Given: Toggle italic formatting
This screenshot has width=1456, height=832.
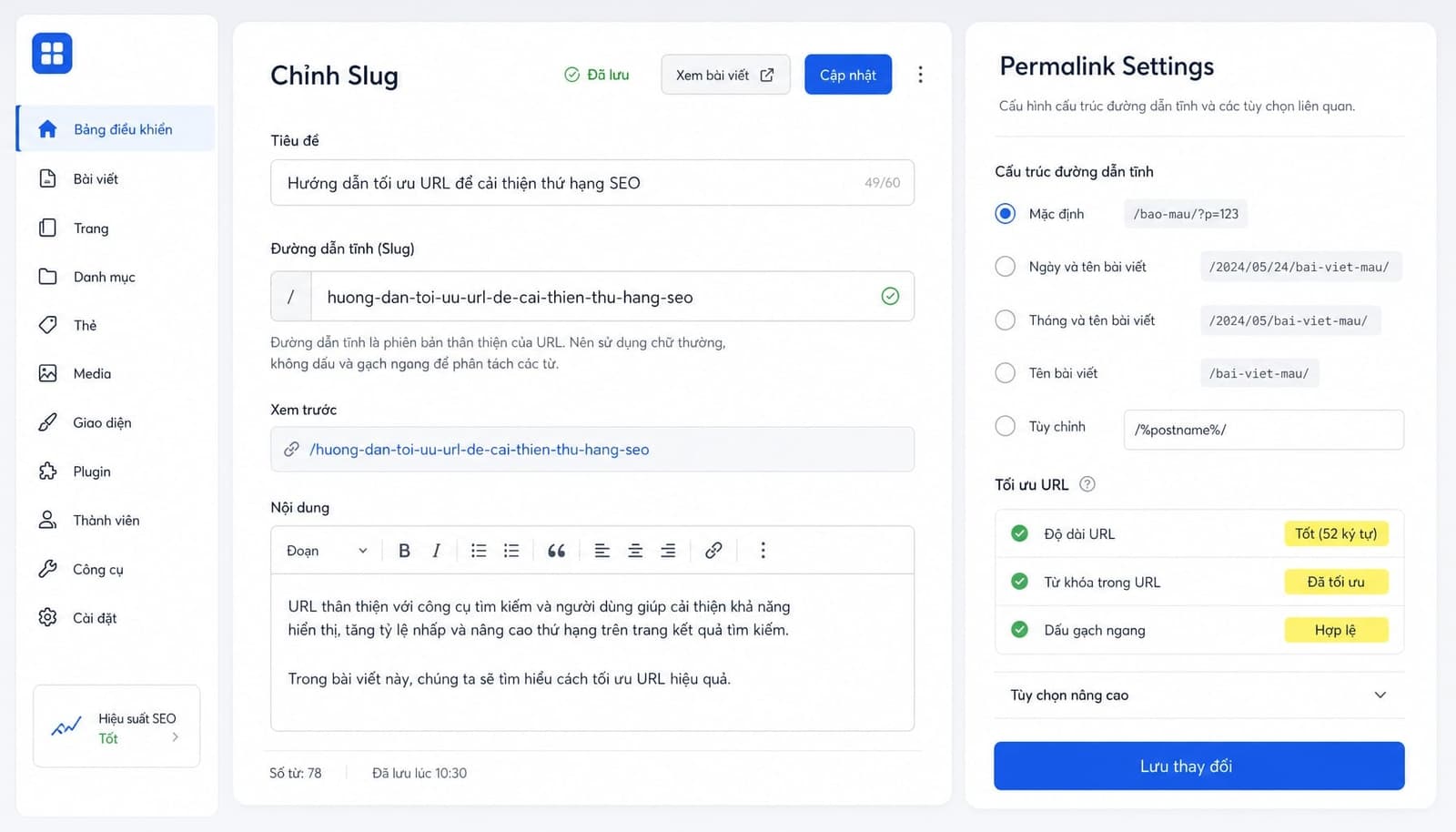Looking at the screenshot, I should point(436,551).
